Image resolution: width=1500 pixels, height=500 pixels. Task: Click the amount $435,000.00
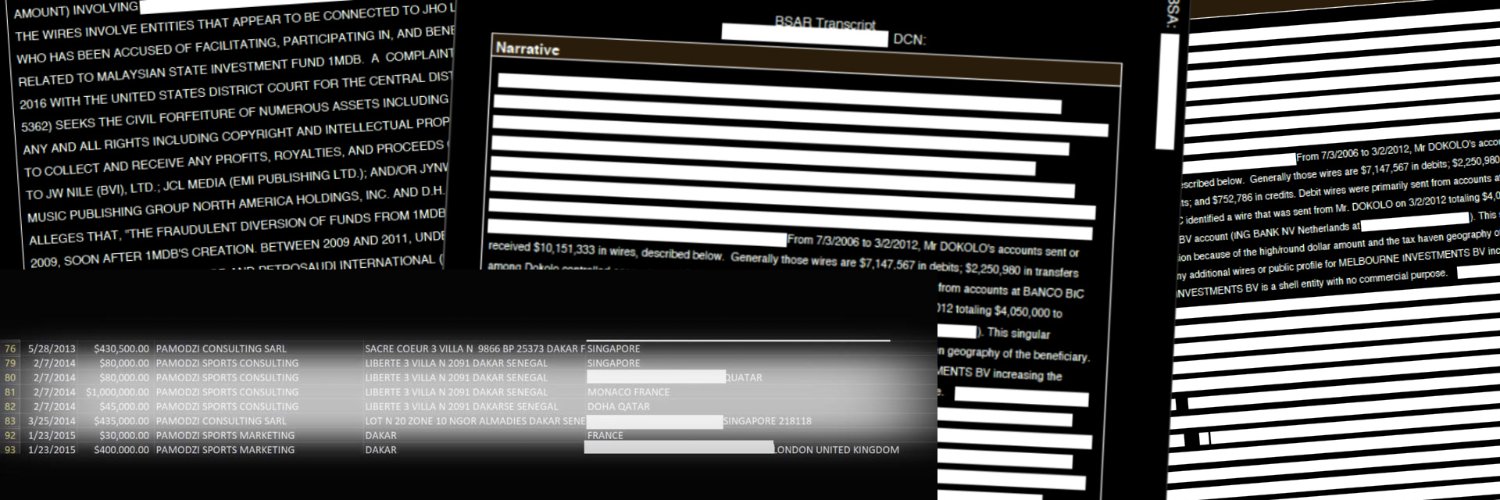click(x=121, y=421)
